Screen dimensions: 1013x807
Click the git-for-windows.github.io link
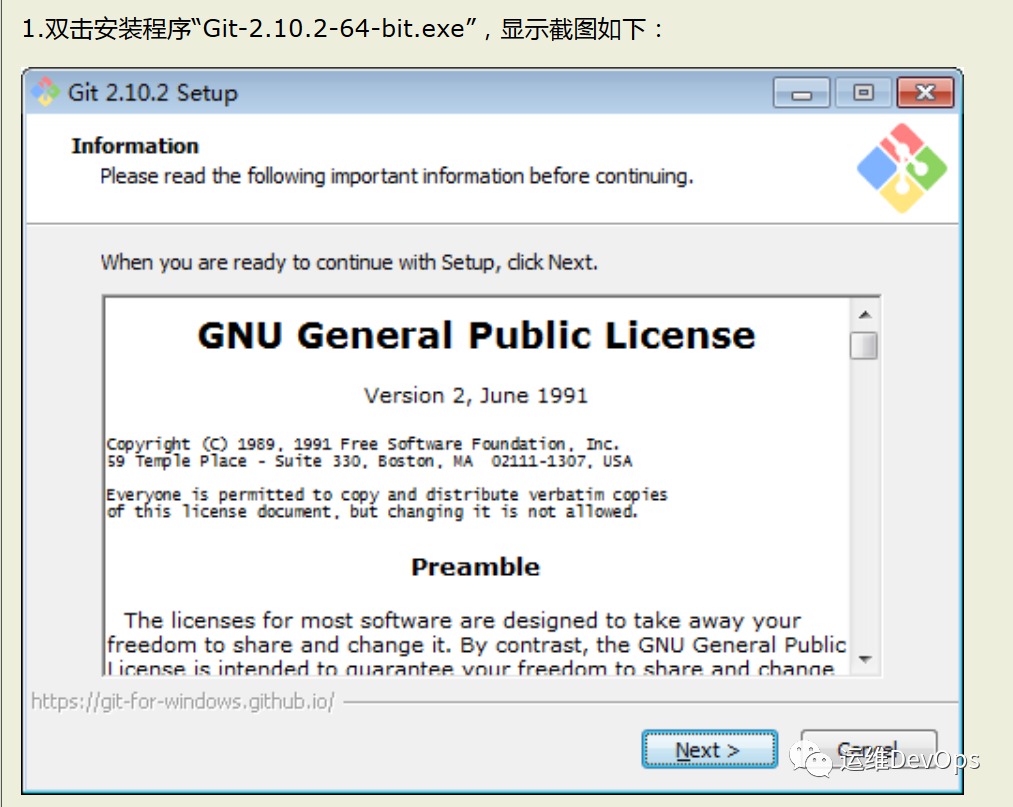click(x=183, y=702)
